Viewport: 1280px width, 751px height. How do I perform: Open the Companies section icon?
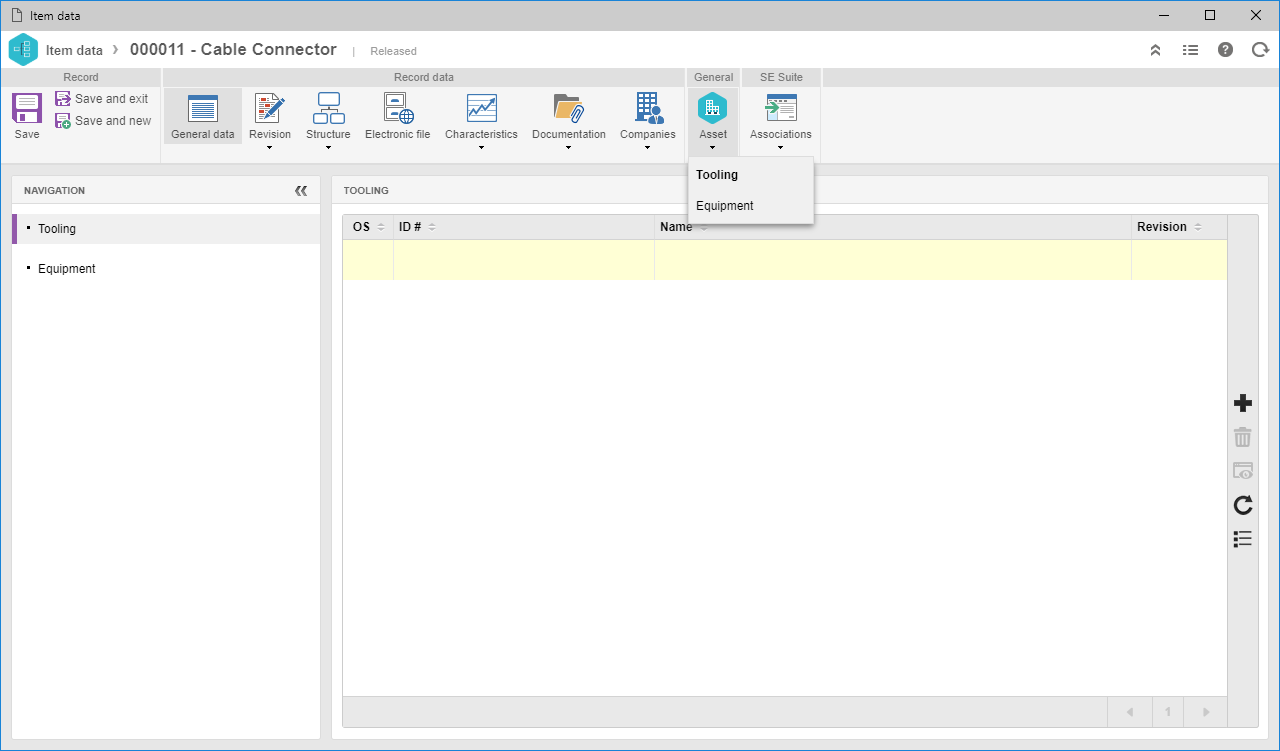point(648,108)
